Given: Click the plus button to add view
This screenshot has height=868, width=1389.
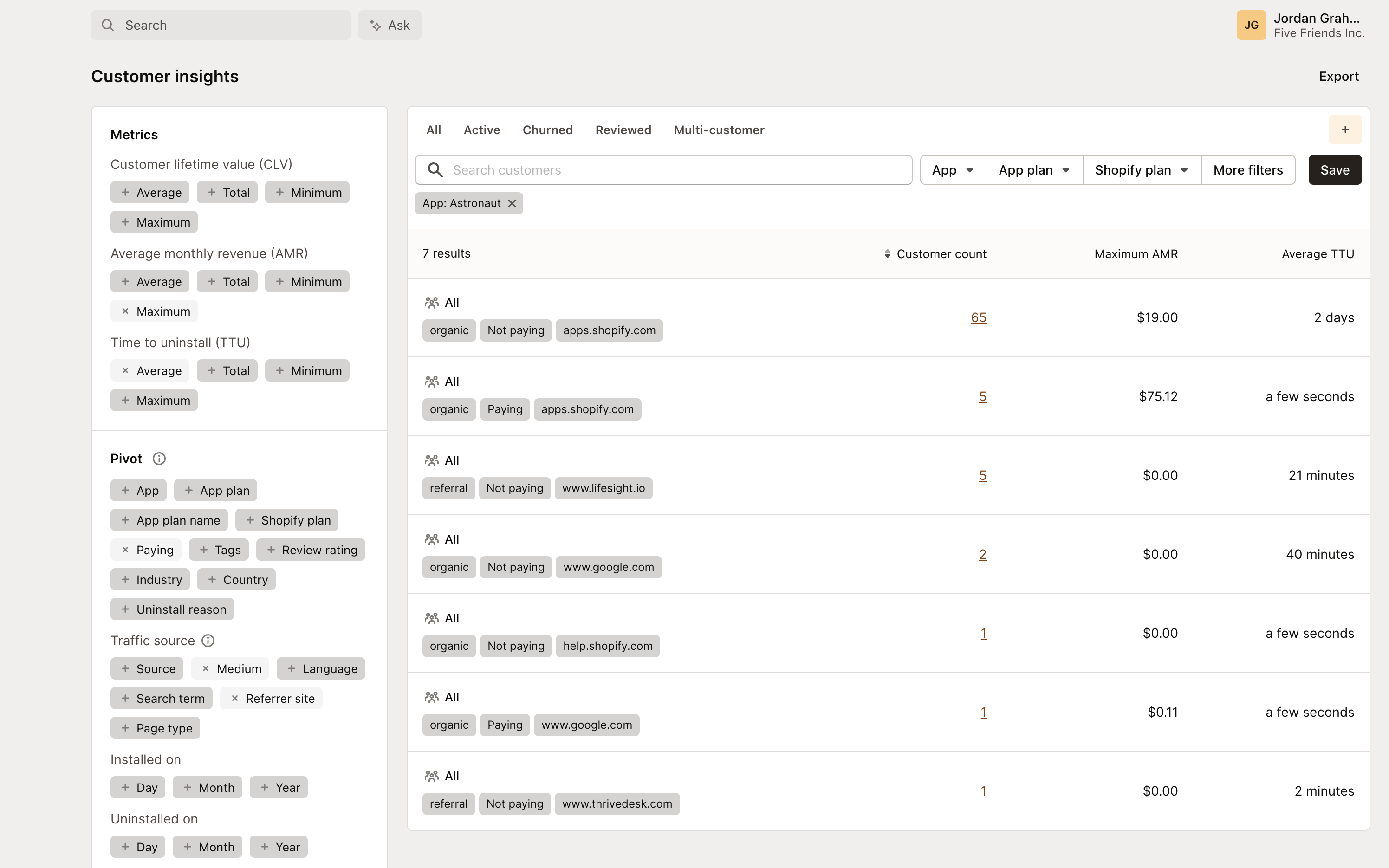Looking at the screenshot, I should point(1345,130).
